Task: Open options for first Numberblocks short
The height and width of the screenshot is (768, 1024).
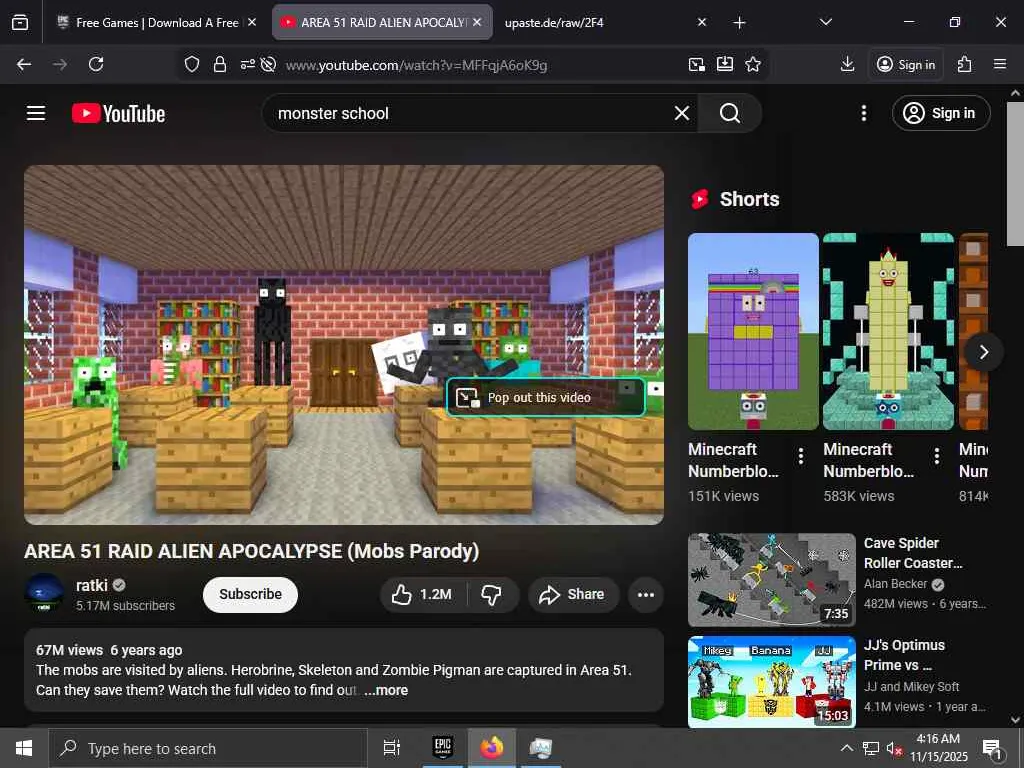Action: click(x=801, y=456)
